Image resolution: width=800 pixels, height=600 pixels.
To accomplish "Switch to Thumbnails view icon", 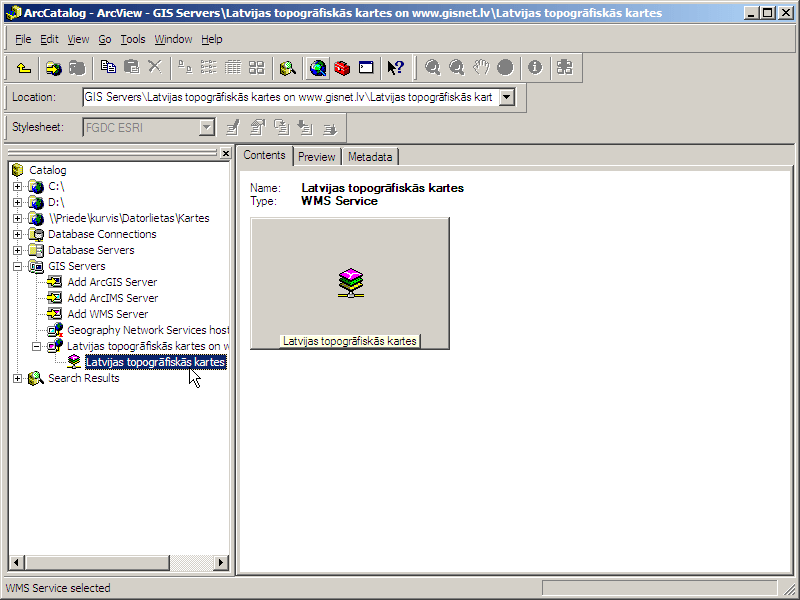I will click(257, 68).
